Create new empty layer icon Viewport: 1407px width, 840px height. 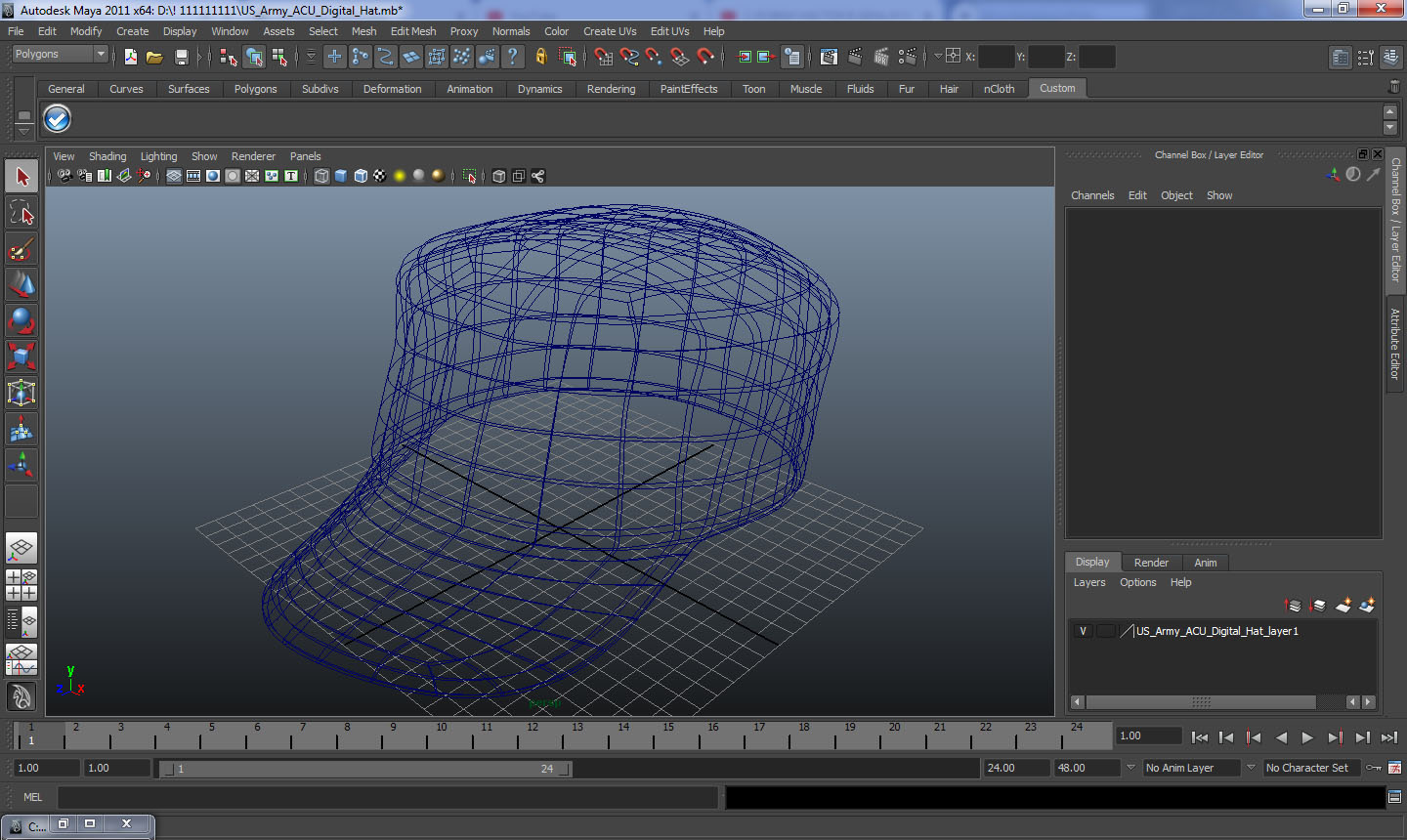1343,606
